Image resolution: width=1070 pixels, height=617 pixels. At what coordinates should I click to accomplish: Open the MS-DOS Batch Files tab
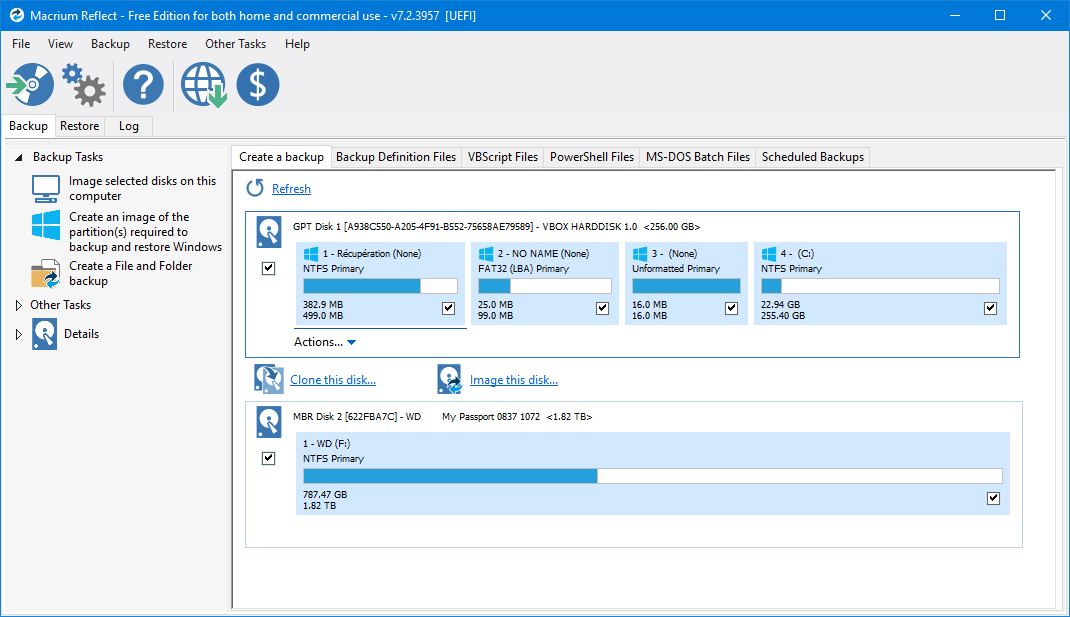[698, 157]
